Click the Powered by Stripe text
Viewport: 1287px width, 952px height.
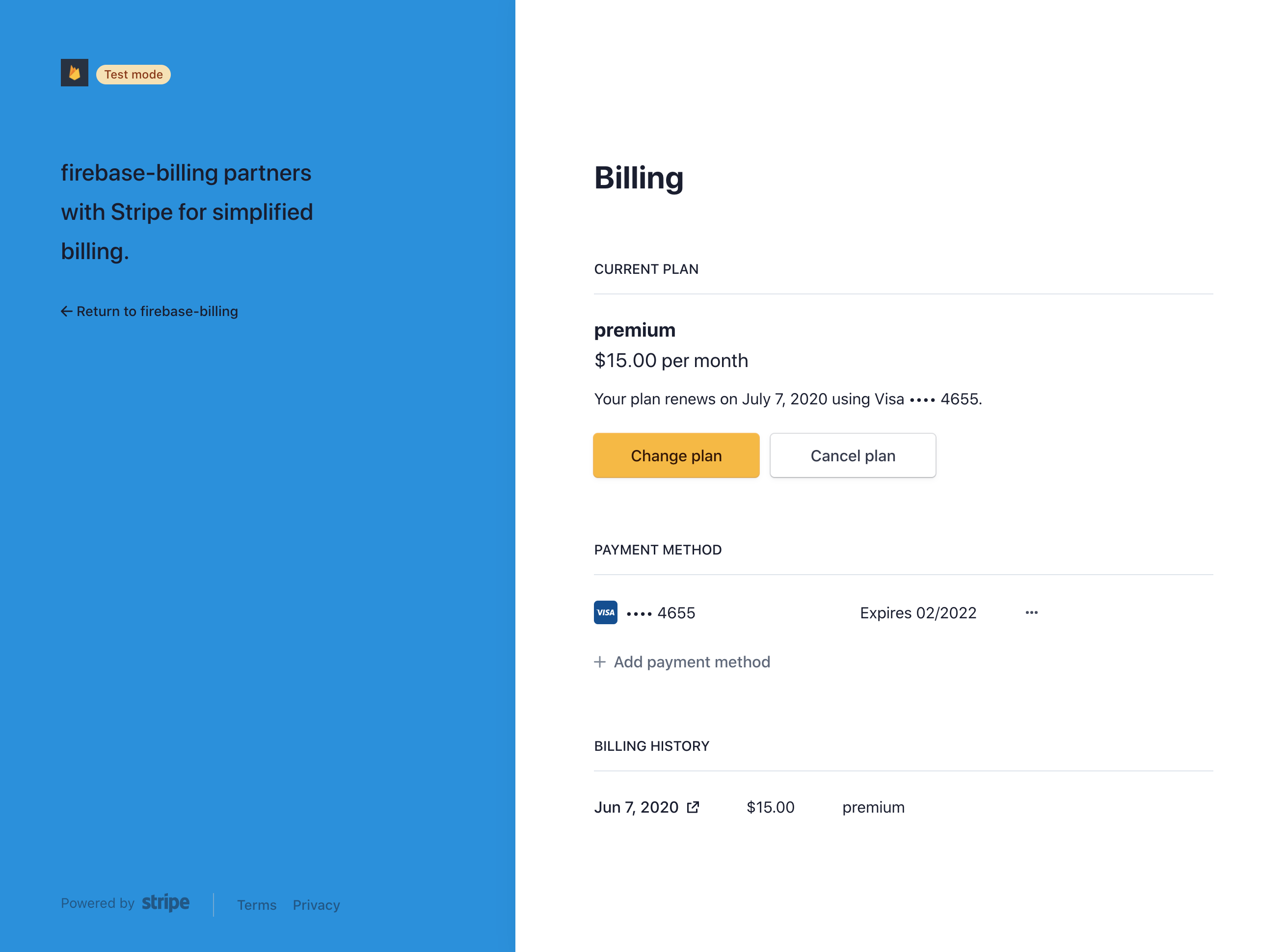pos(98,902)
